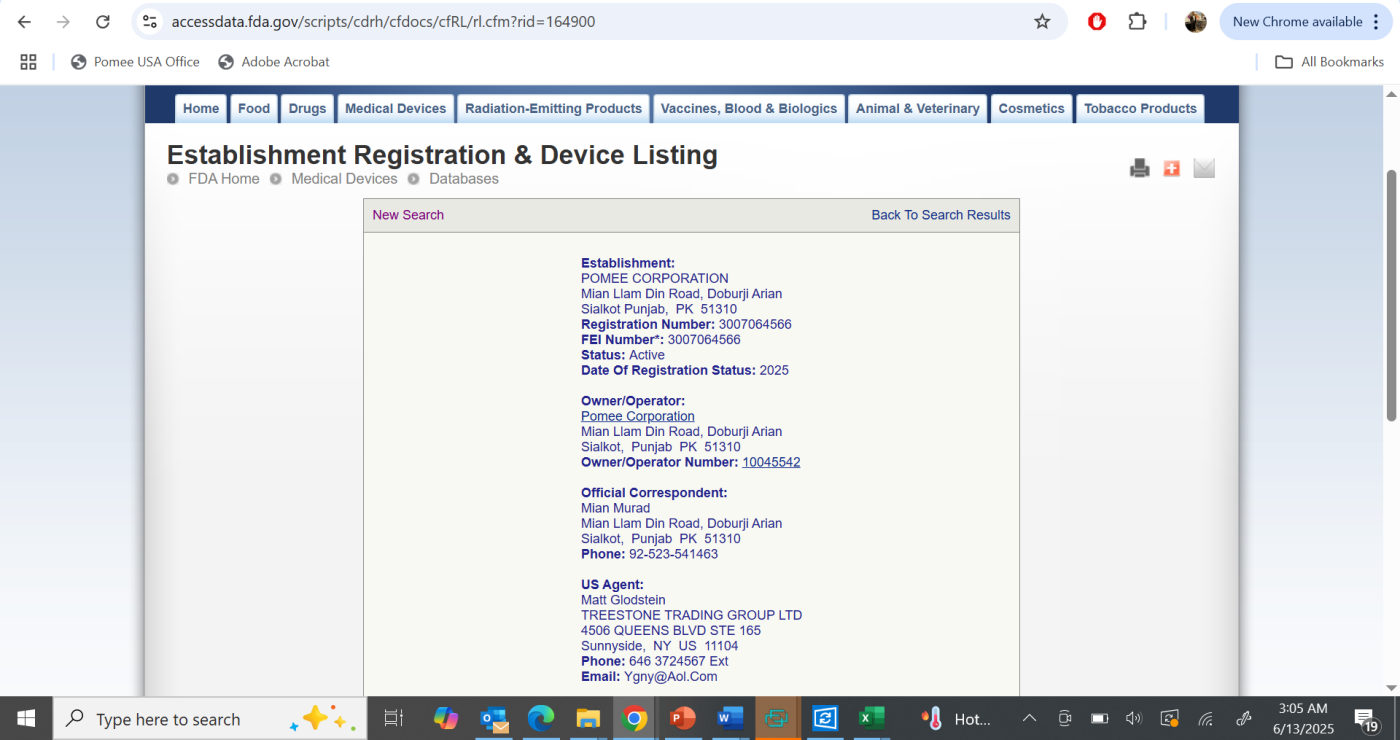Viewport: 1400px width, 740px height.
Task: Open Excel from the taskbar
Action: 871,718
